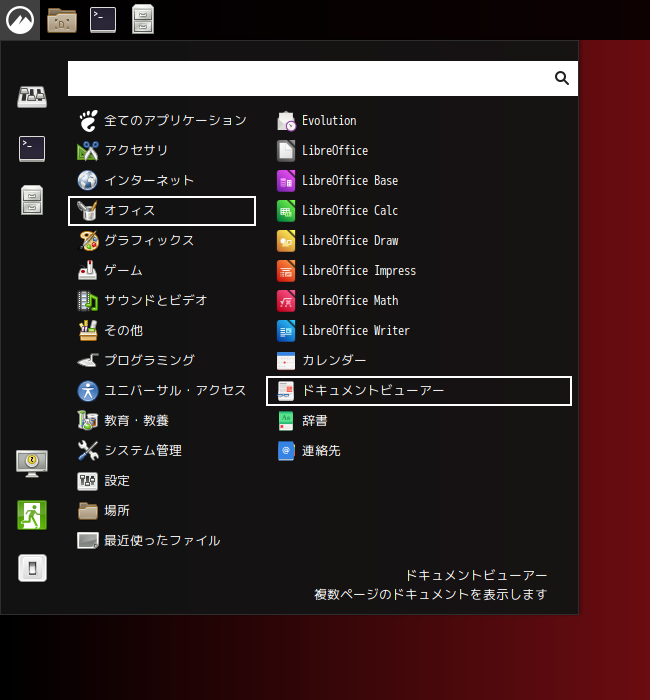
Task: Click the search magnifier icon
Action: (562, 78)
